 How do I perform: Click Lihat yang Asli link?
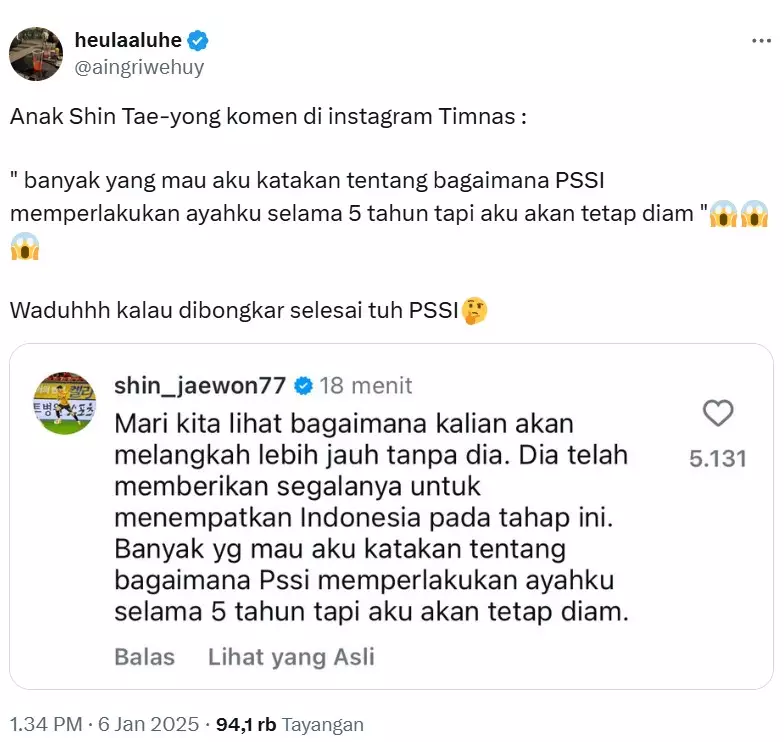(x=291, y=657)
